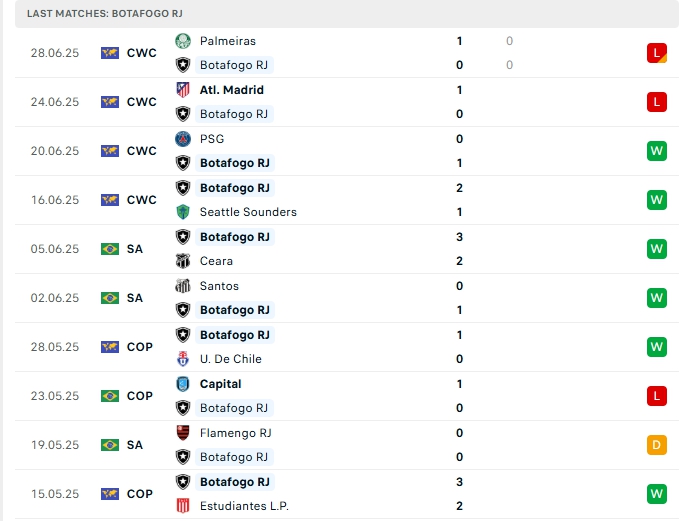689x521 pixels.
Task: Click the win badge for PSG match
Action: (656, 151)
